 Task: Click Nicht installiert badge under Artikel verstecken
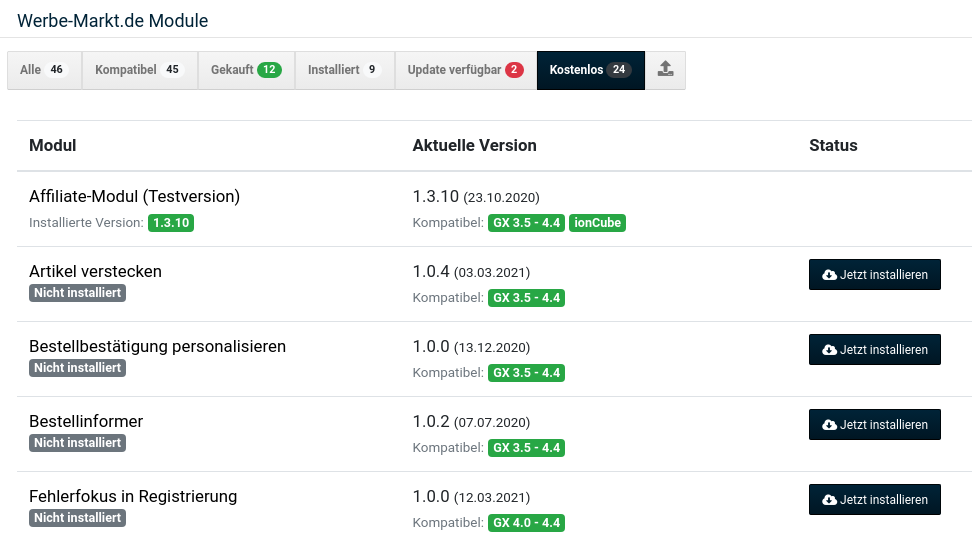(x=77, y=293)
